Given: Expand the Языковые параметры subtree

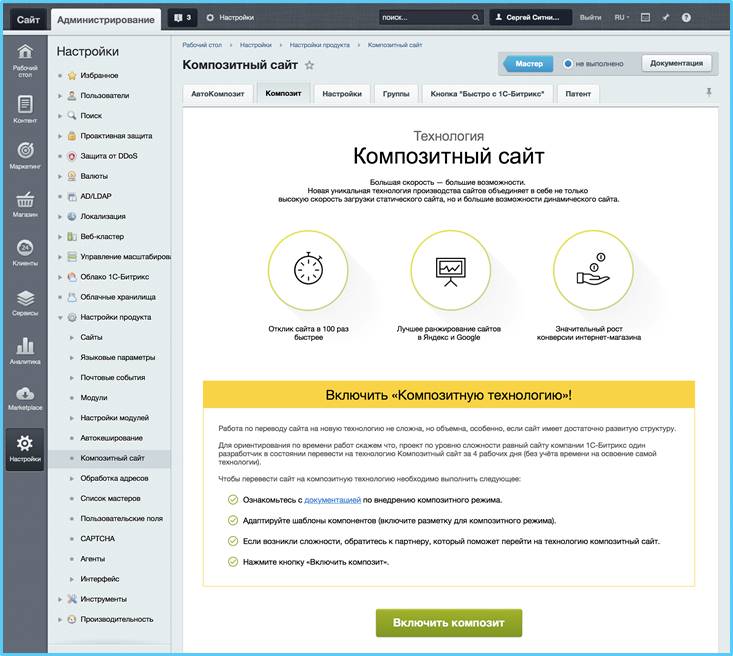Looking at the screenshot, I should pos(72,358).
